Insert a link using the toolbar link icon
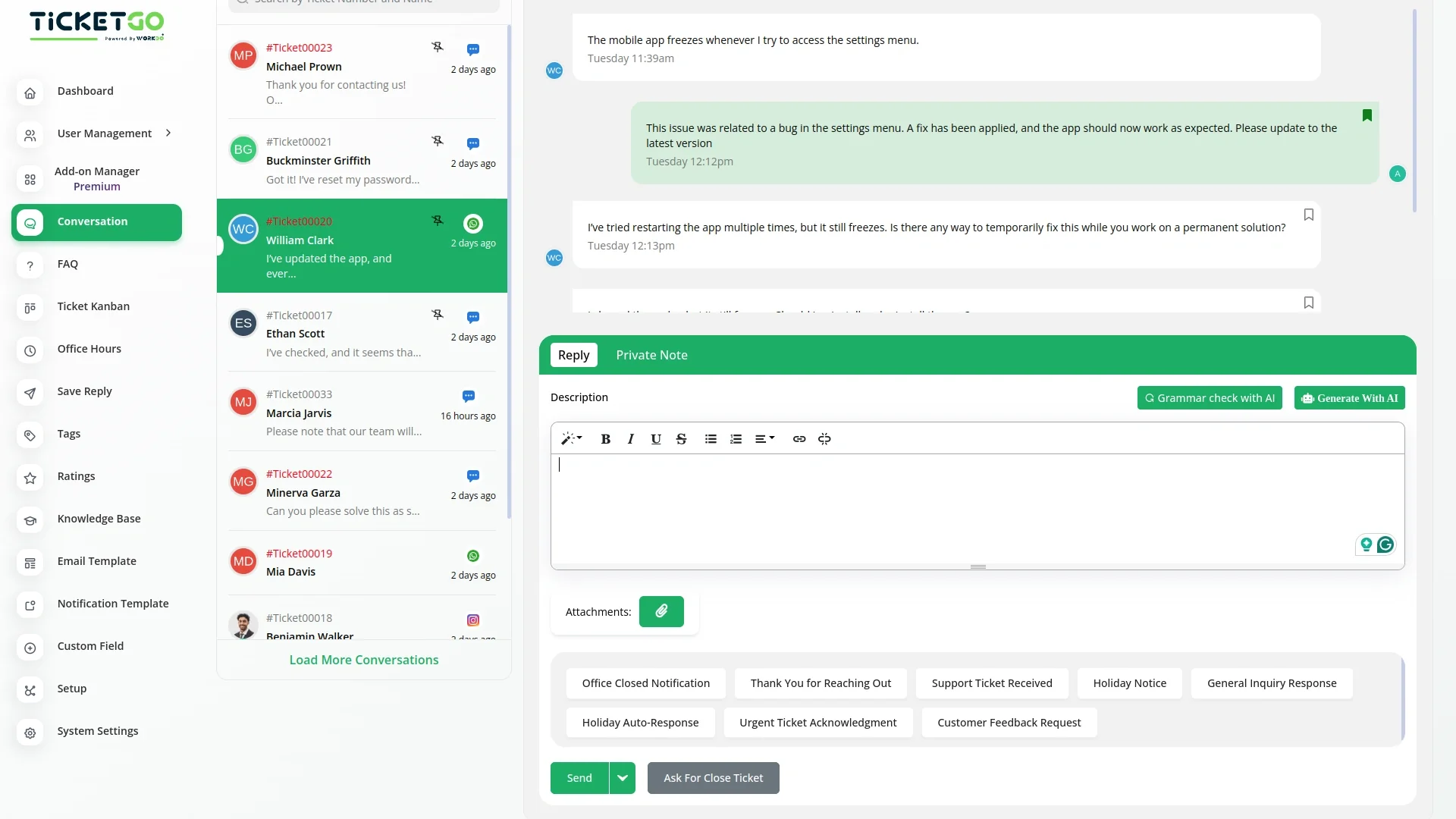1456x819 pixels. (799, 439)
